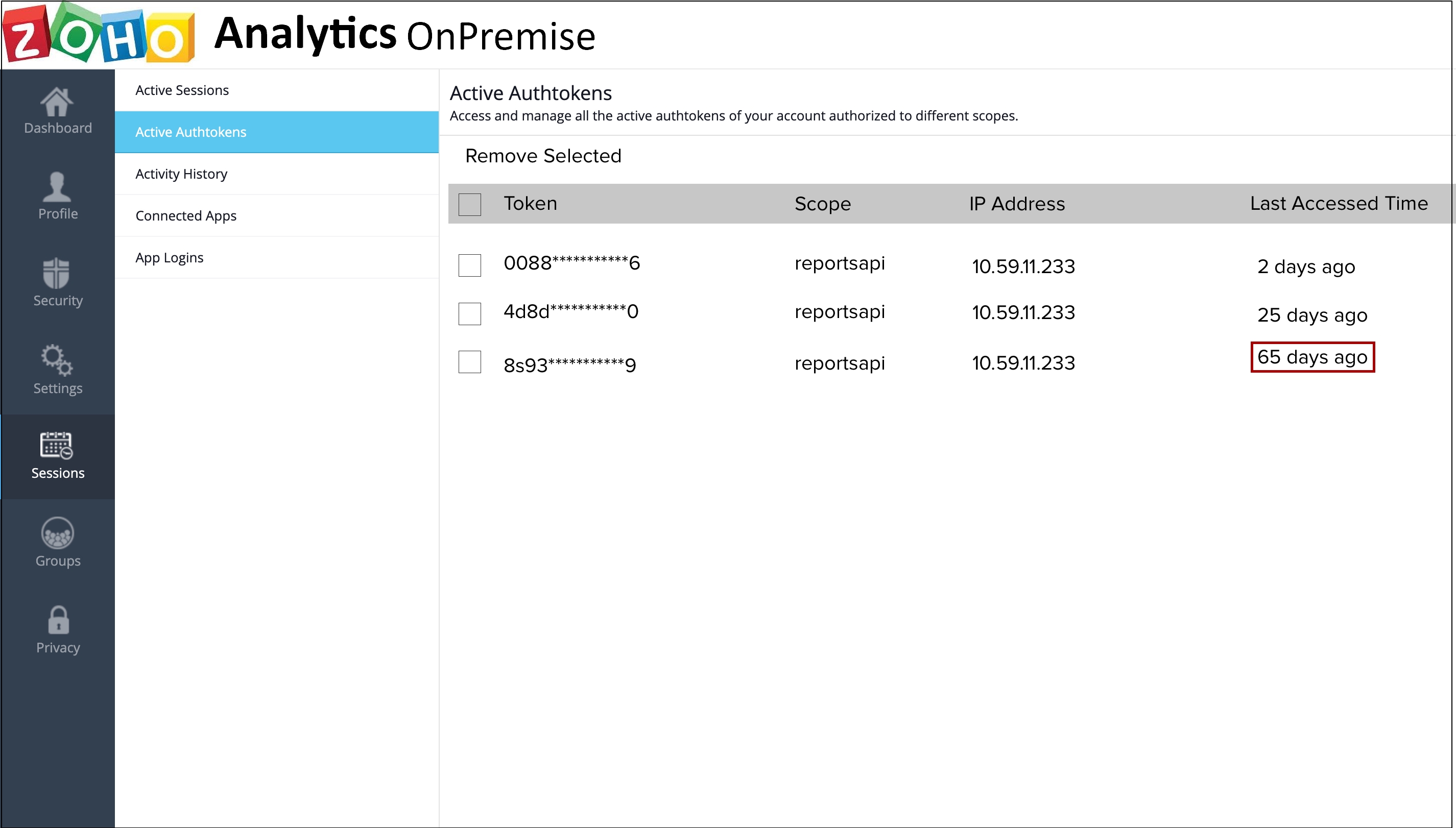This screenshot has height=828, width=1456.
Task: Tick the checkbox for token 4d8d***0
Action: point(469,313)
